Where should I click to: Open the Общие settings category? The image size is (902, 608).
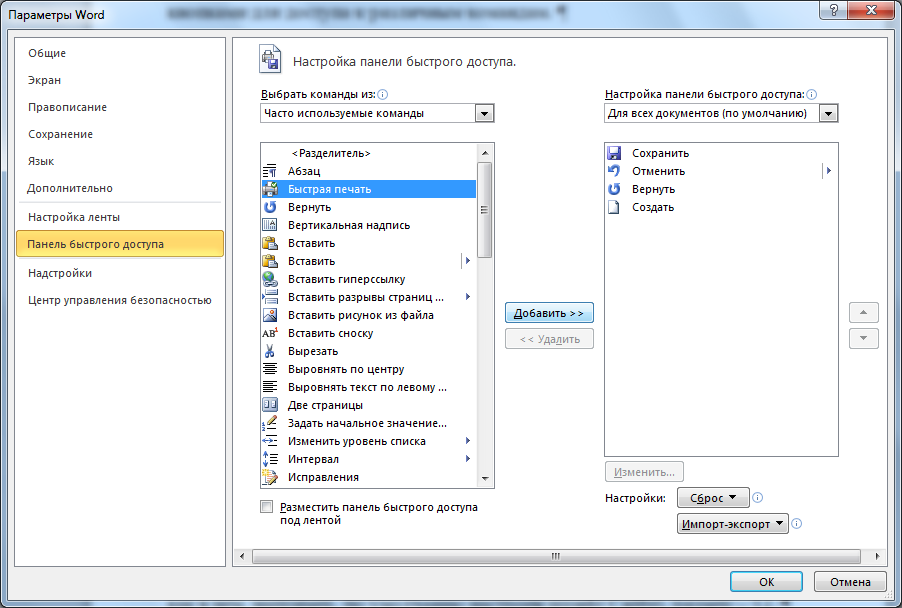pyautogui.click(x=47, y=53)
